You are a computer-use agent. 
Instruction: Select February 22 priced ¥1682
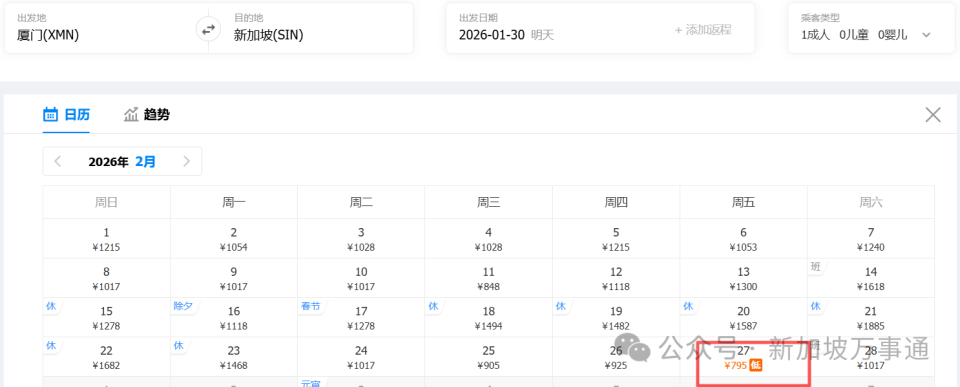(107, 357)
